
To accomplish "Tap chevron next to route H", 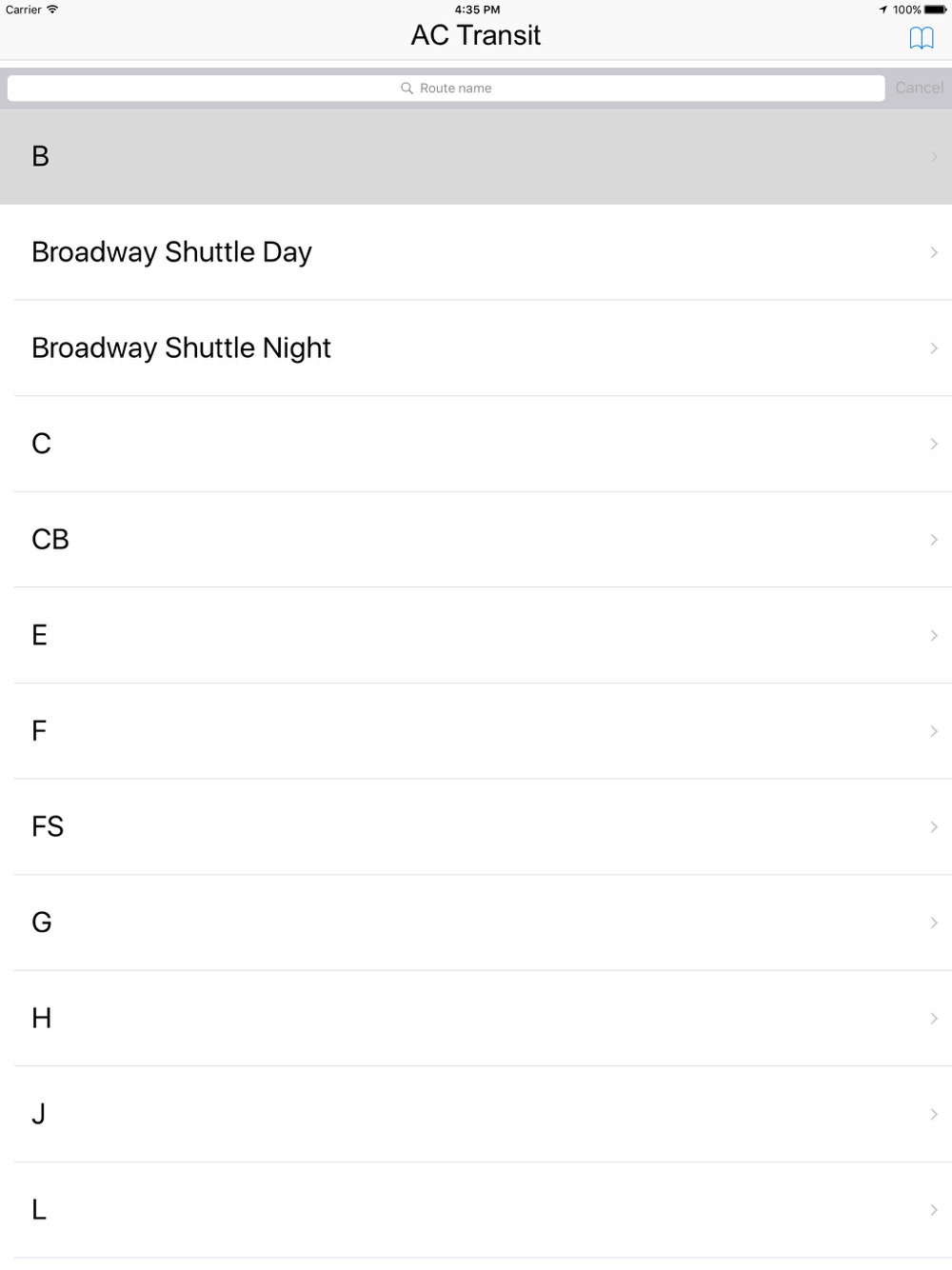I will click(934, 1019).
